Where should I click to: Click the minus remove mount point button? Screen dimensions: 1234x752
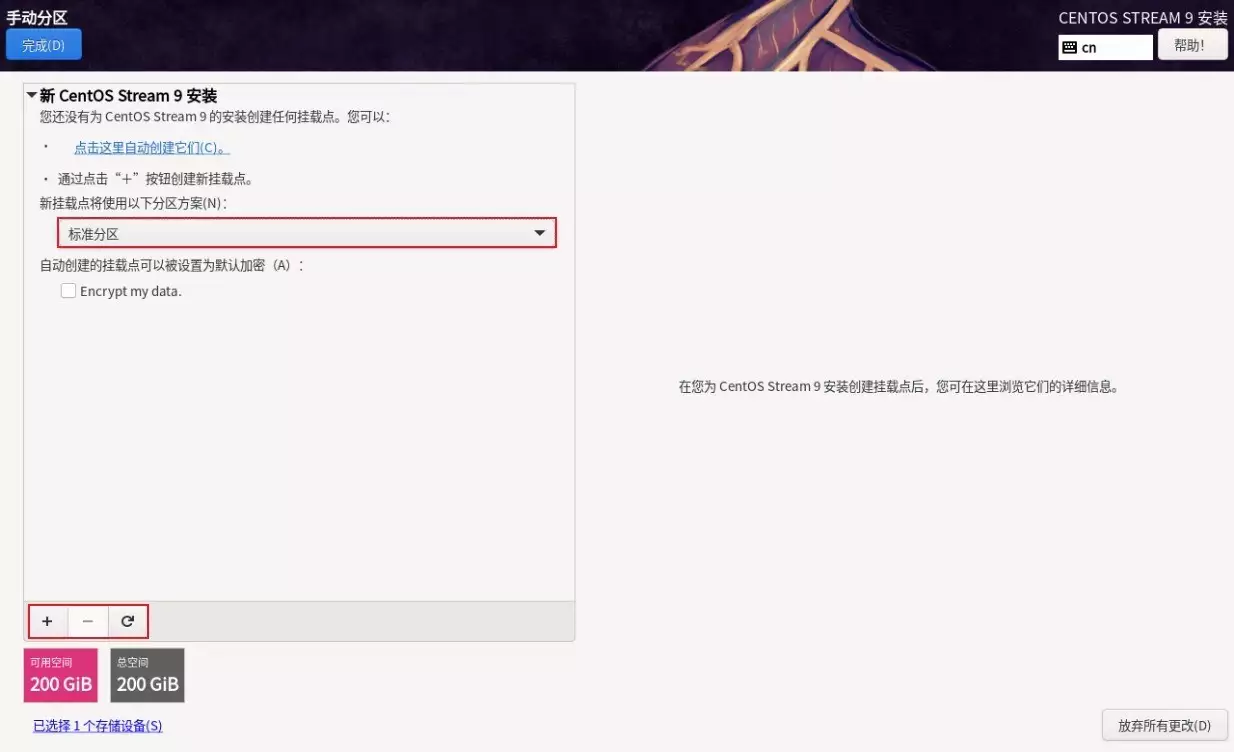coord(88,621)
